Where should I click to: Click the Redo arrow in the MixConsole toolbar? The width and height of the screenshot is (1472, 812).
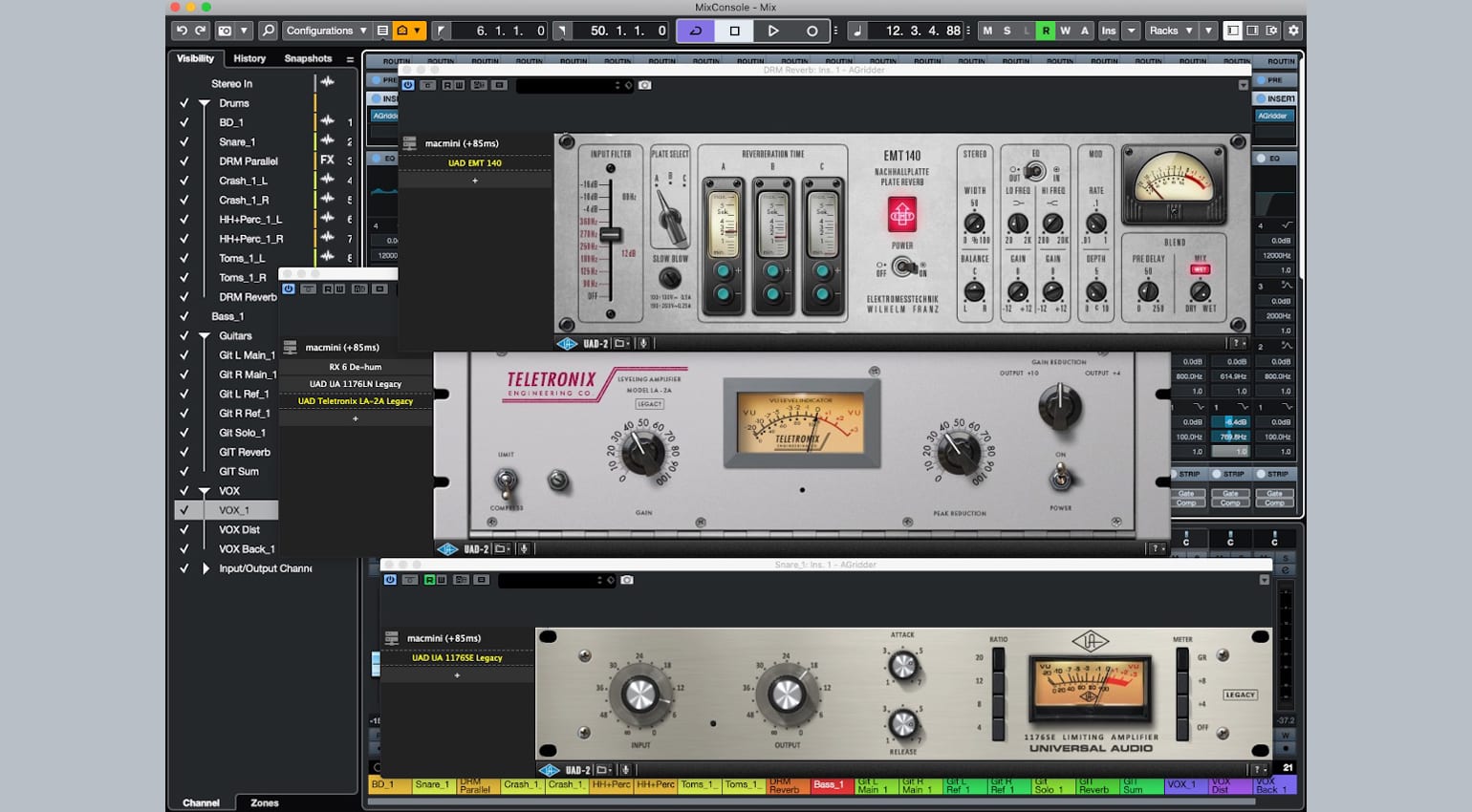click(x=200, y=31)
